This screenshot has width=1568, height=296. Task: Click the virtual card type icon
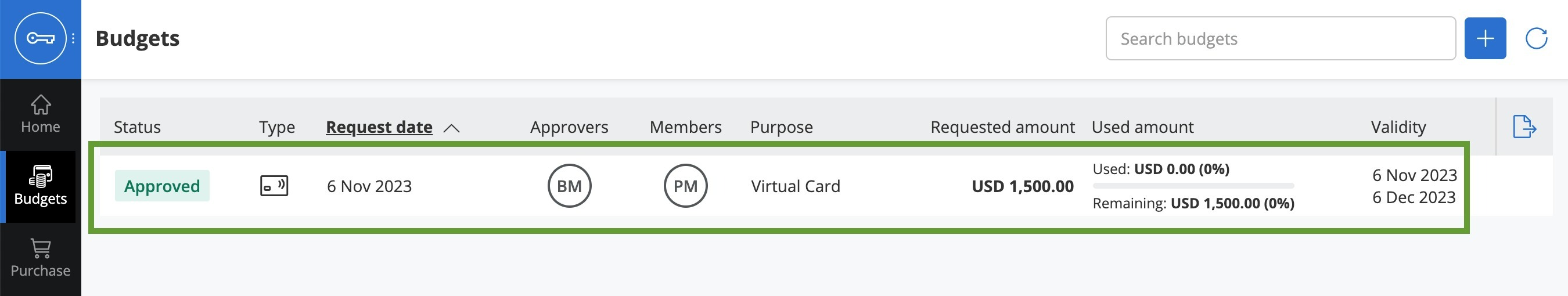pyautogui.click(x=274, y=185)
